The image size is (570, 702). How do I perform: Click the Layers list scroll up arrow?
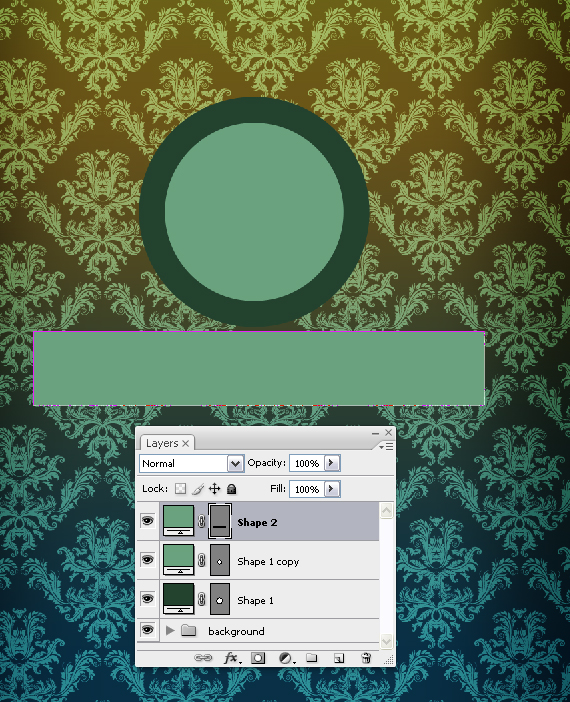pos(386,511)
